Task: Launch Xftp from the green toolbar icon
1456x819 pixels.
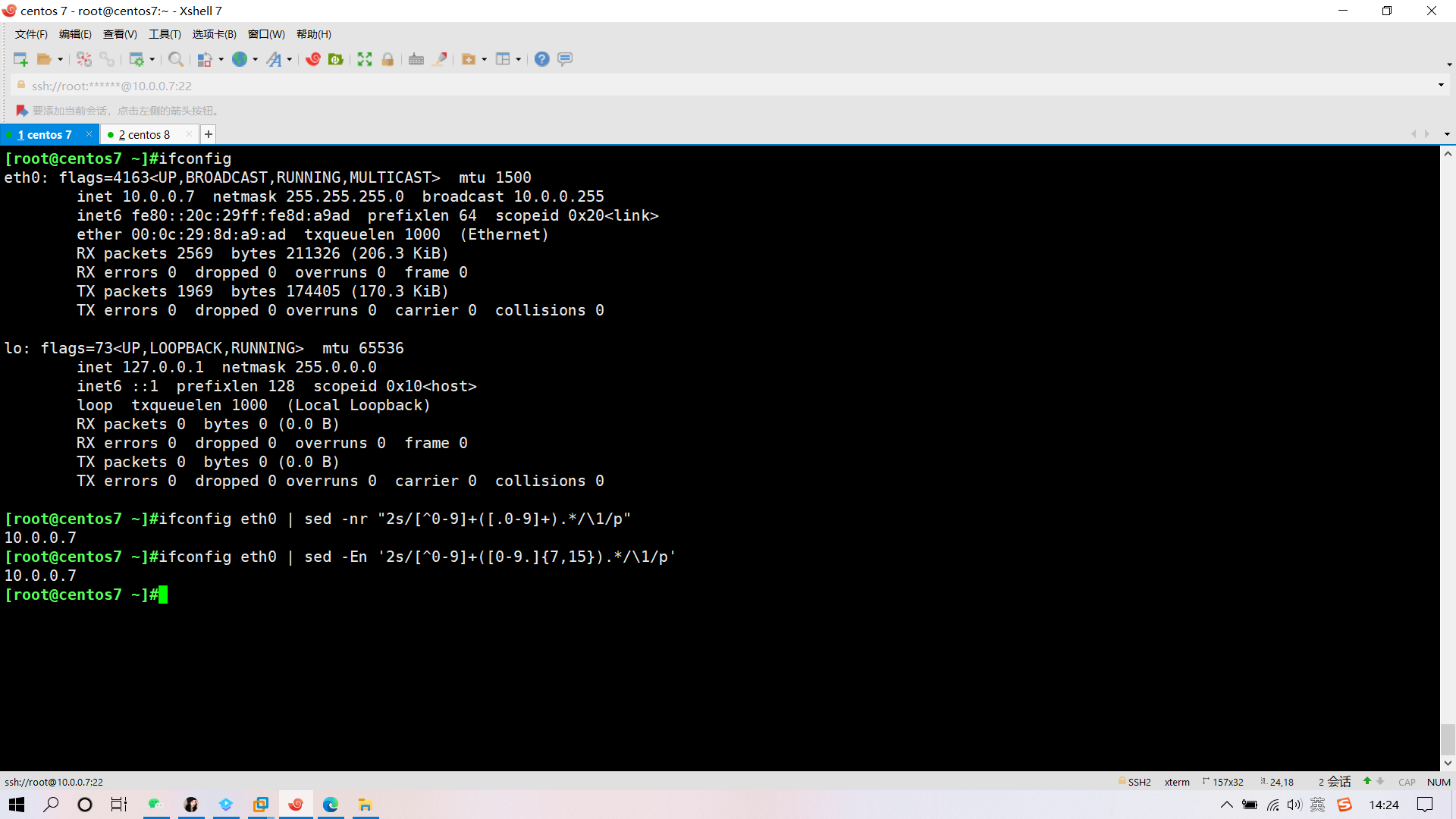Action: click(335, 59)
